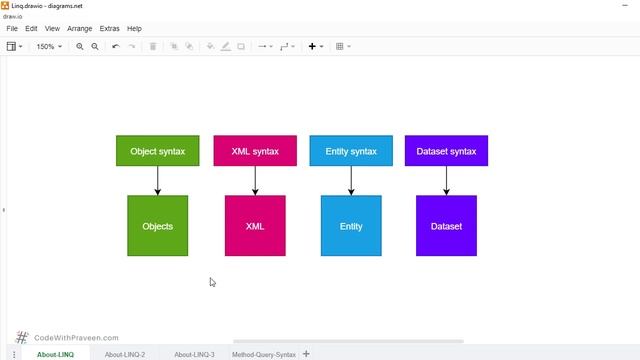Click the plus icon to add page
This screenshot has height=360, width=640.
pos(306,354)
